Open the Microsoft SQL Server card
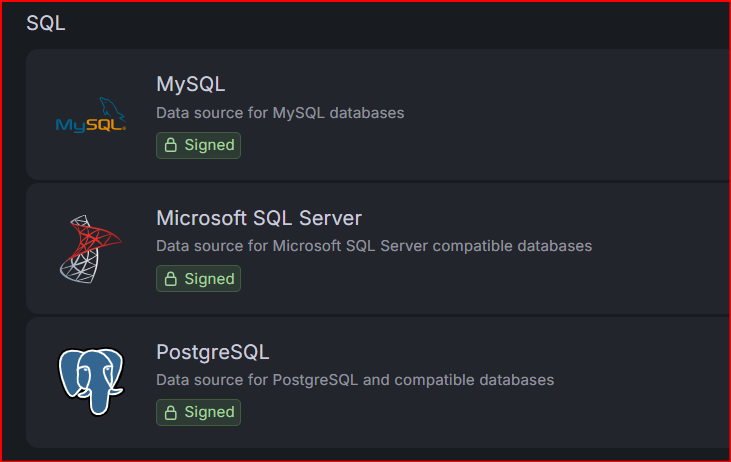This screenshot has width=731, height=462. click(378, 248)
